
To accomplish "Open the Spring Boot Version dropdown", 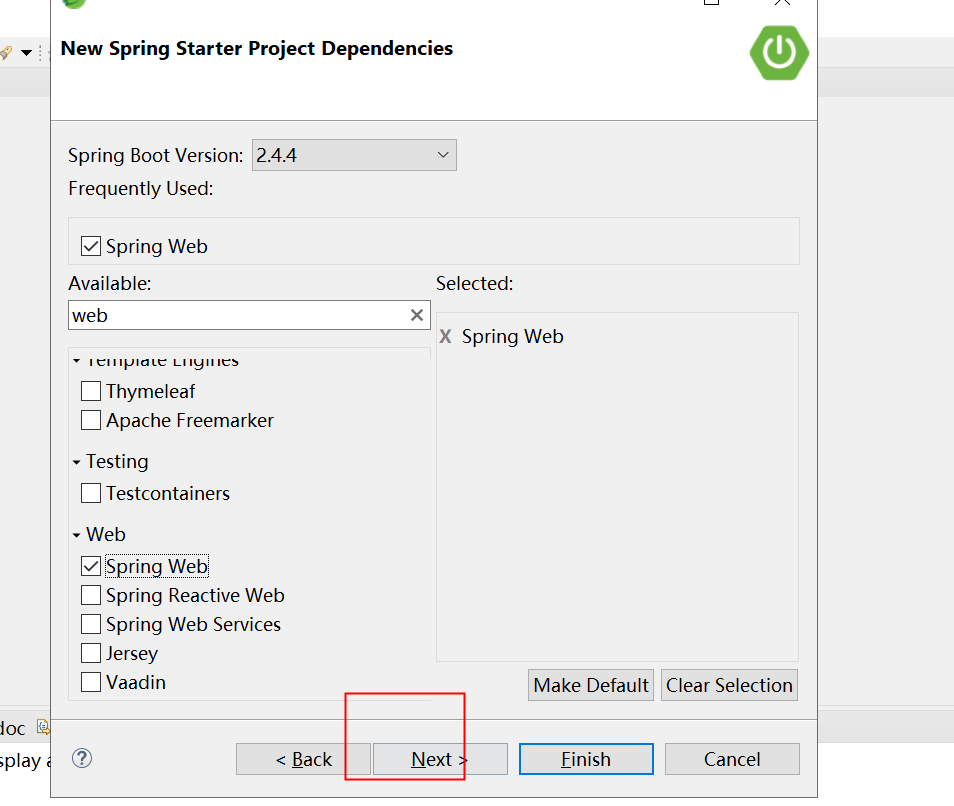I will coord(354,155).
